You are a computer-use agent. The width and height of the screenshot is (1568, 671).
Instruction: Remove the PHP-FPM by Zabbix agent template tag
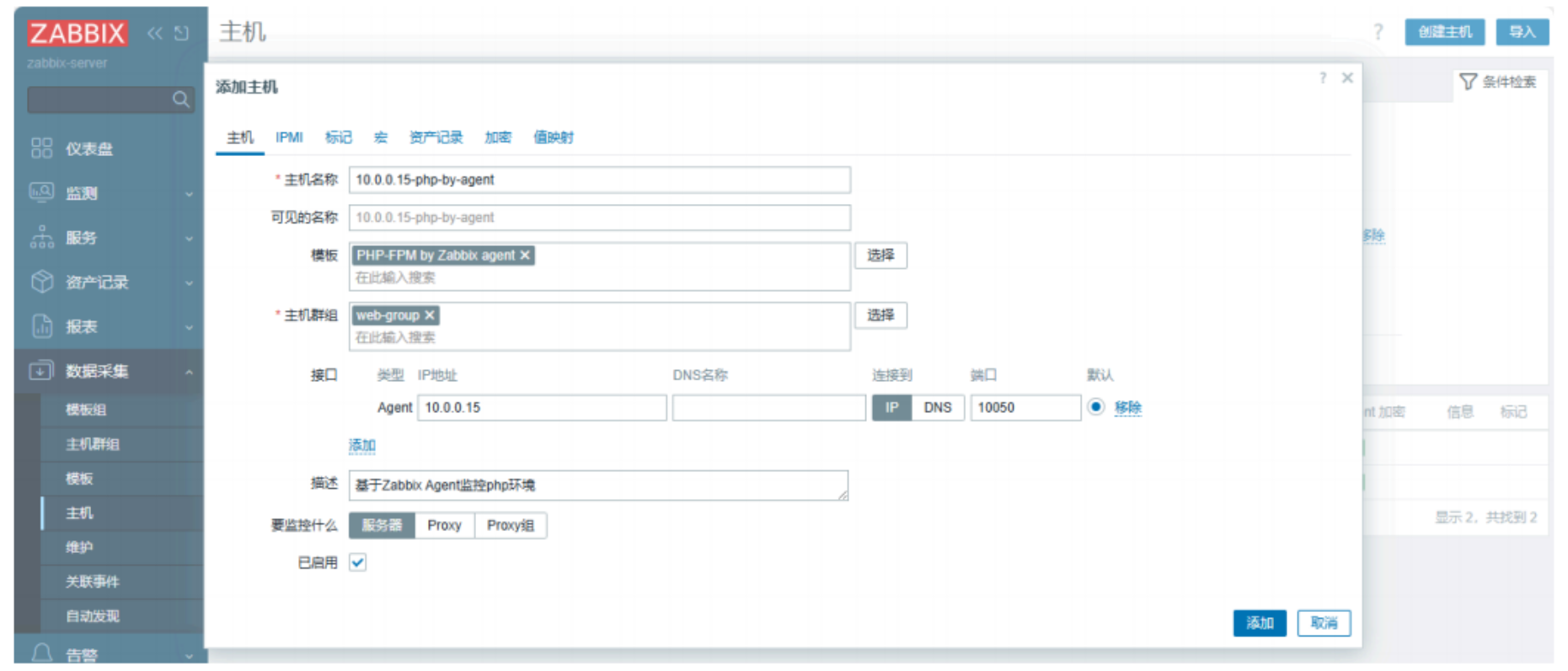[525, 255]
